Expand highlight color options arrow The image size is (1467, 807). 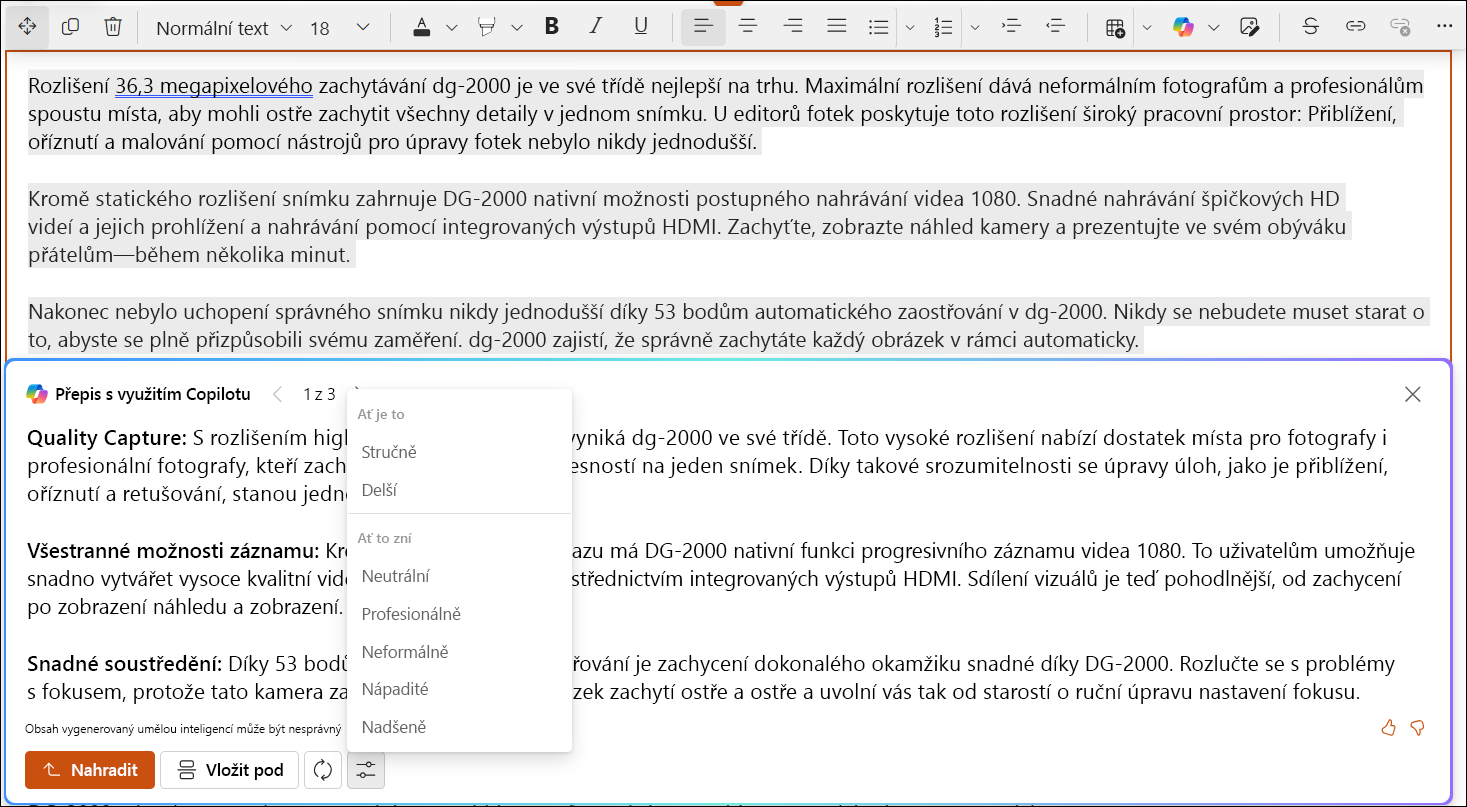tap(517, 28)
